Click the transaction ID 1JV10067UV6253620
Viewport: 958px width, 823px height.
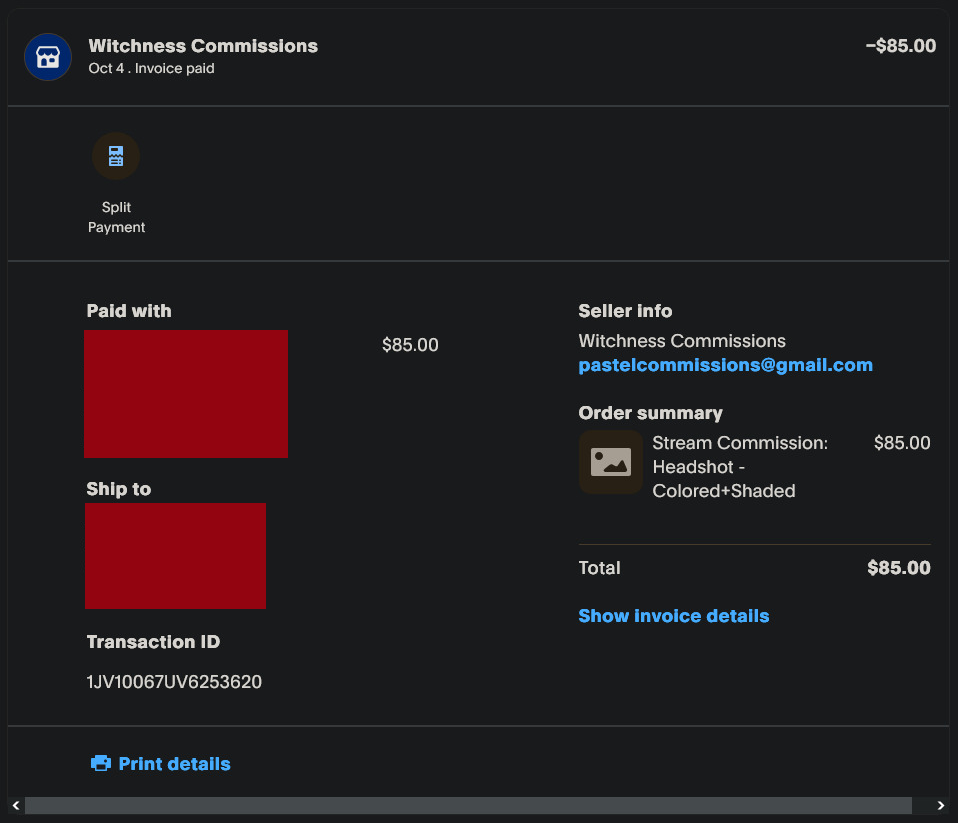[x=174, y=682]
